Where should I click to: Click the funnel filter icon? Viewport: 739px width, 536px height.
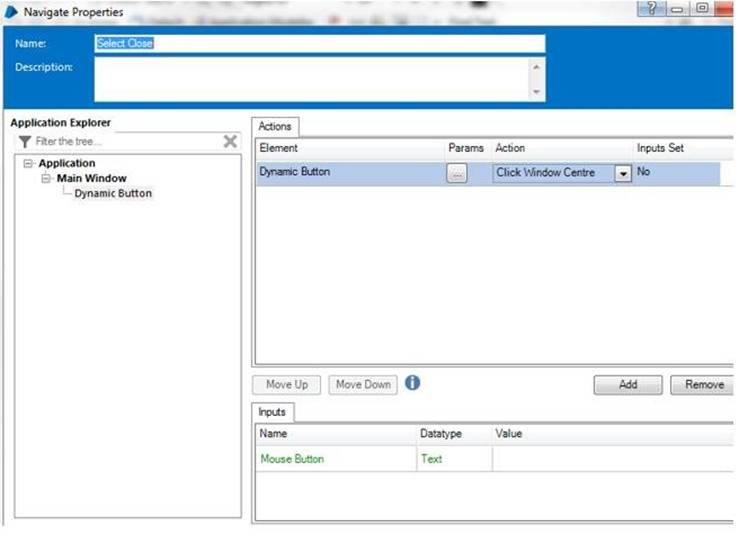click(25, 142)
